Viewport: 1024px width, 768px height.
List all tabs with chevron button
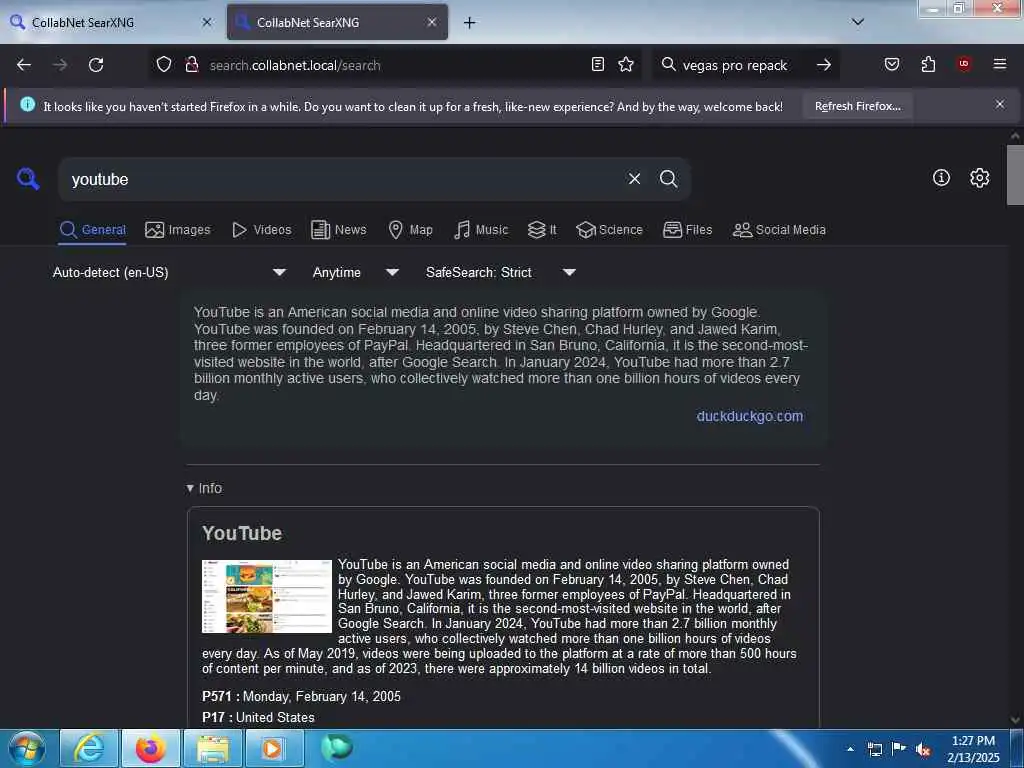(x=858, y=22)
